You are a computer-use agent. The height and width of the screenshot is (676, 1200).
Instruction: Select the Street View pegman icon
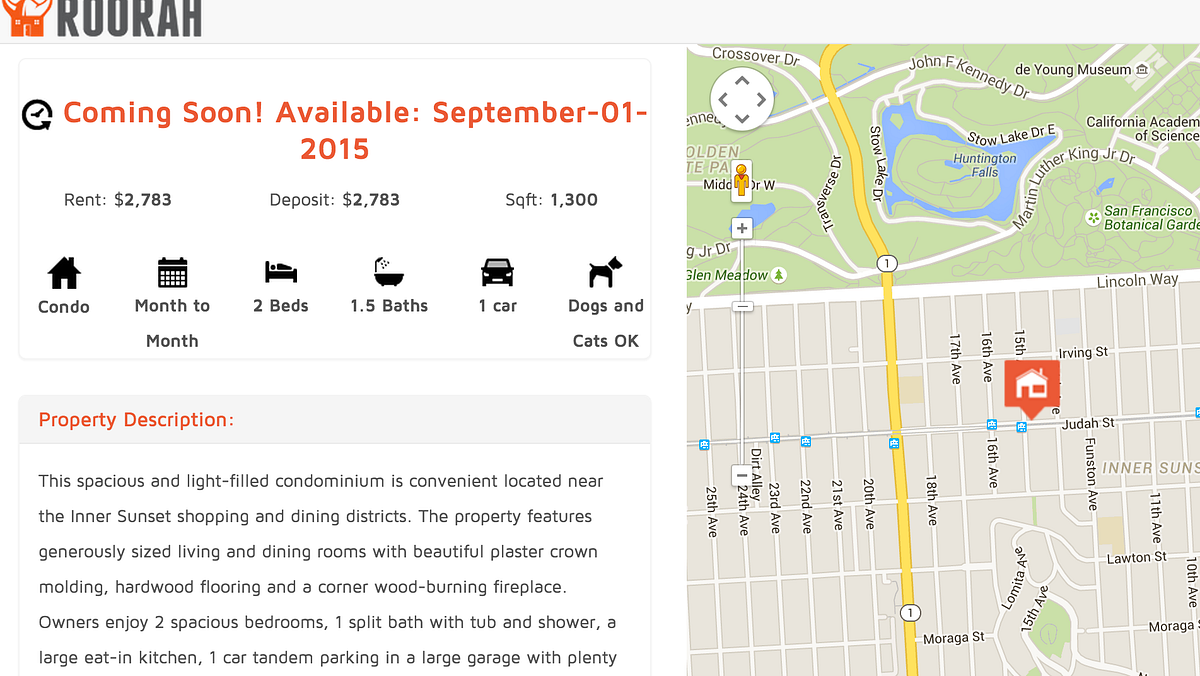click(741, 181)
